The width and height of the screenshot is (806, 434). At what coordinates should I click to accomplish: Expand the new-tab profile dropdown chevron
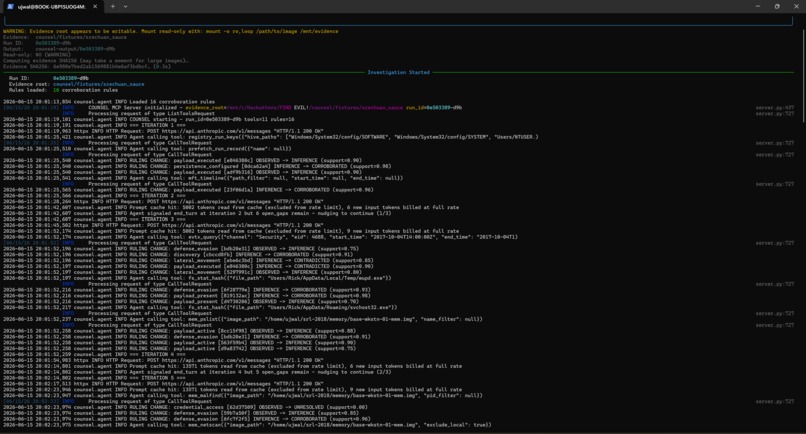[125, 7]
